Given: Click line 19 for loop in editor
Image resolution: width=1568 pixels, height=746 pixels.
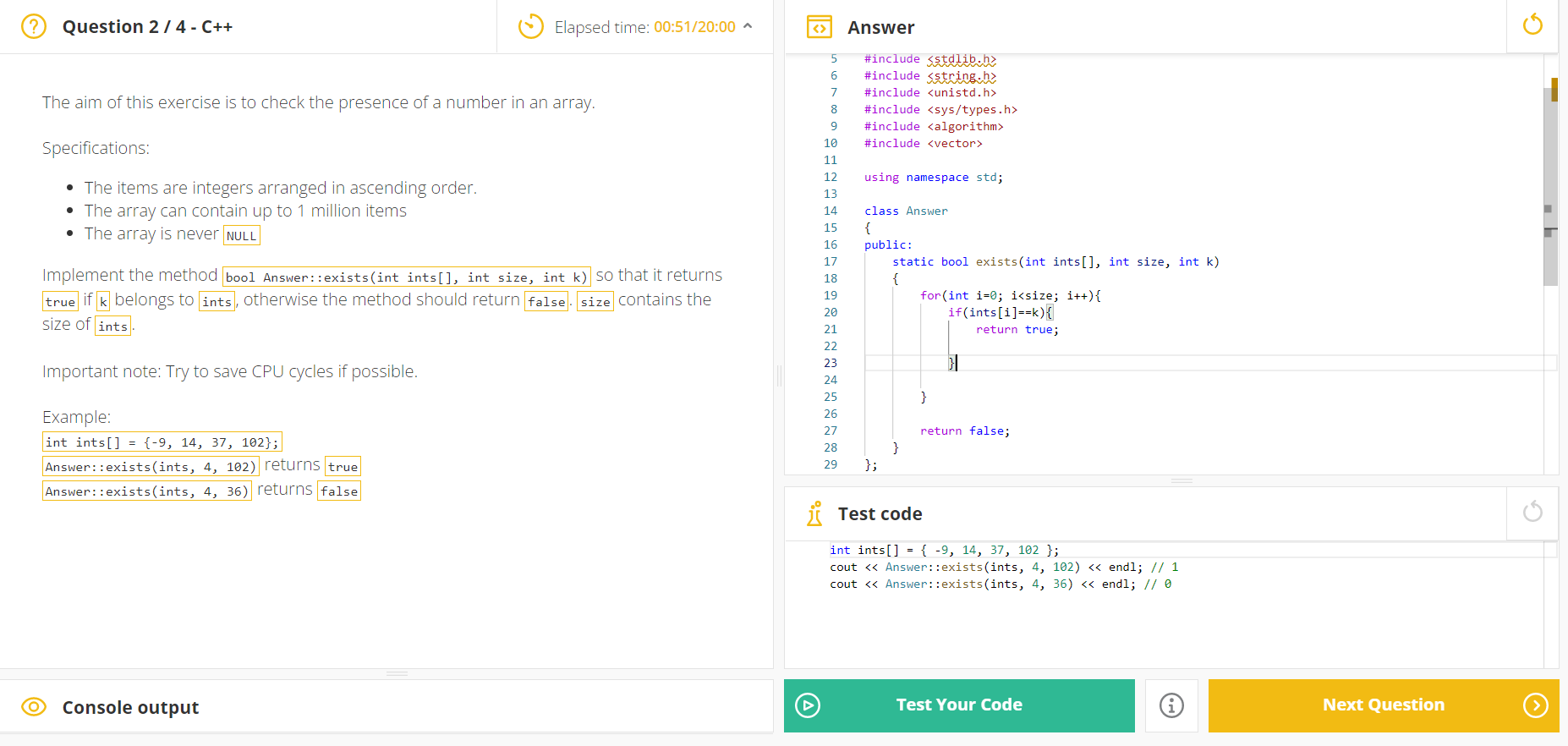Looking at the screenshot, I should (x=1011, y=296).
